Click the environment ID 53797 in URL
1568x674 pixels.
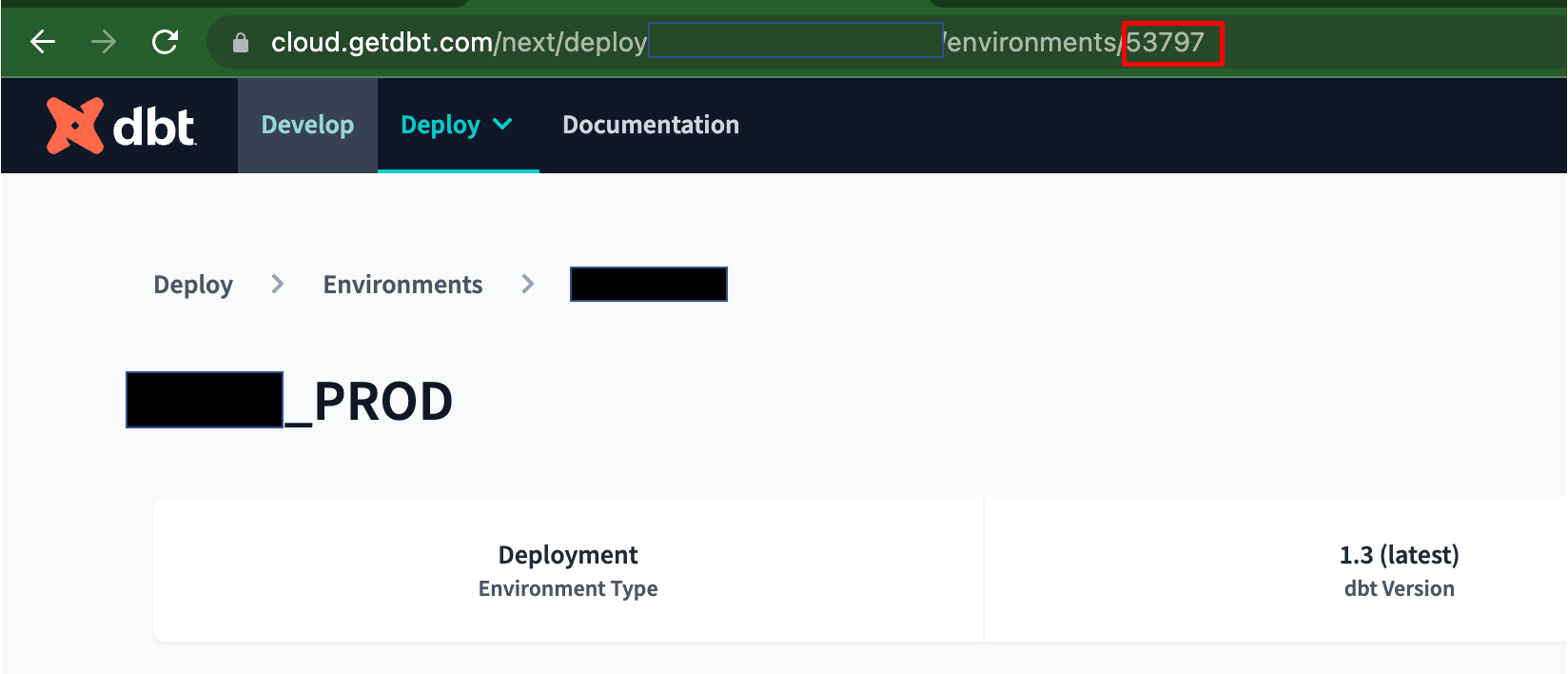[x=1166, y=43]
